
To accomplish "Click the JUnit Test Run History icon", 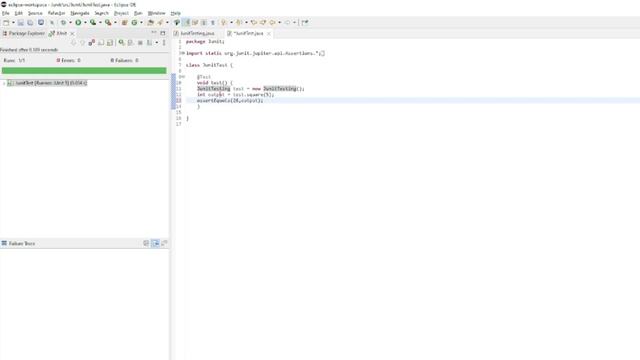I will click(x=149, y=42).
